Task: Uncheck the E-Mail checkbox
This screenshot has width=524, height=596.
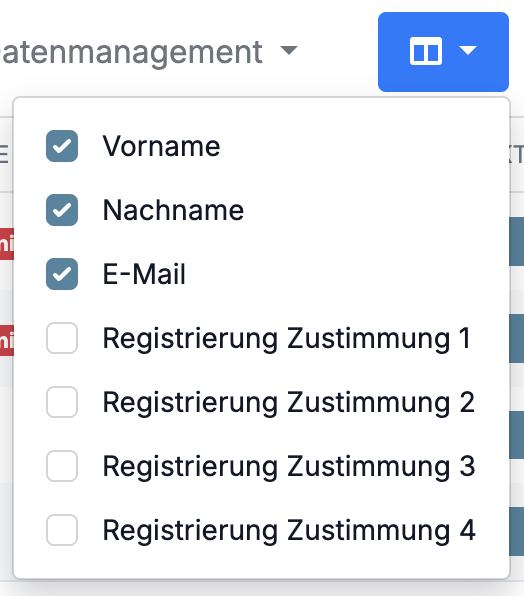Action: (62, 274)
